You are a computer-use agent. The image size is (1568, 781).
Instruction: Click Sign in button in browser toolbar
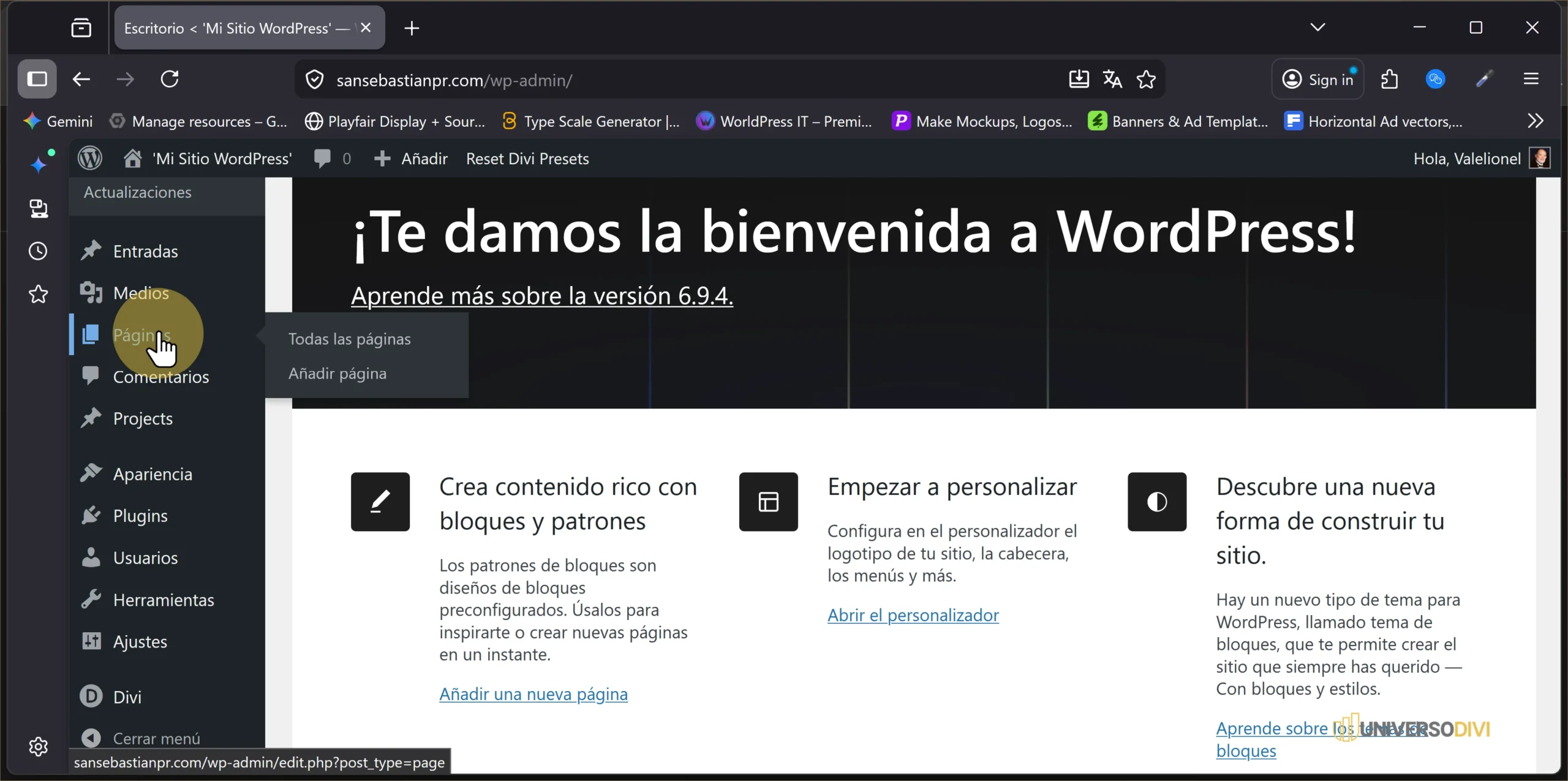coord(1317,79)
